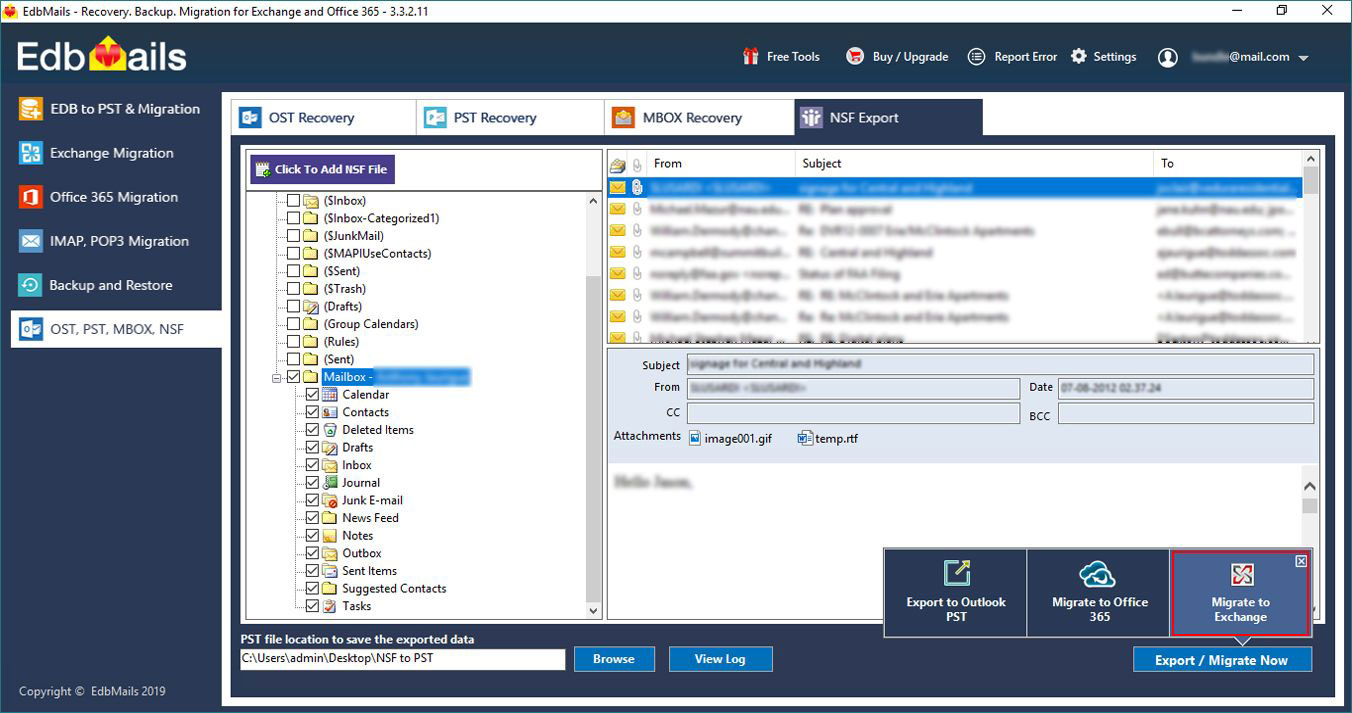
Task: Click the Deleted Items recycle icon
Action: [330, 430]
